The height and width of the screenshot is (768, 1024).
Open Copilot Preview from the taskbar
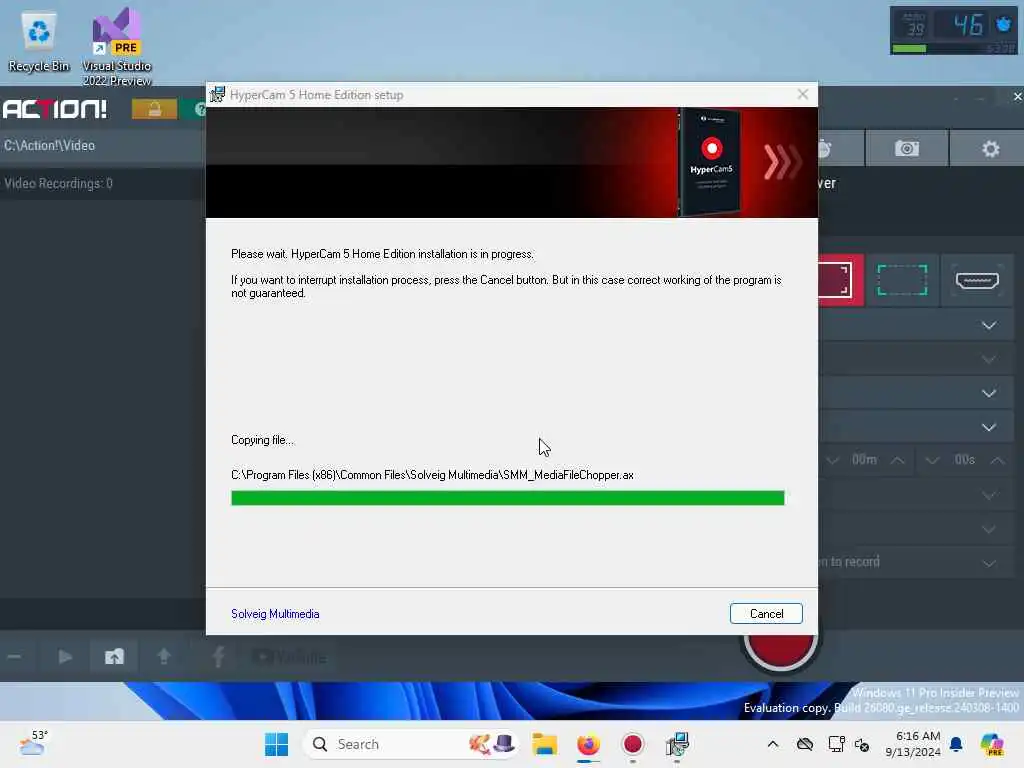[x=991, y=744]
